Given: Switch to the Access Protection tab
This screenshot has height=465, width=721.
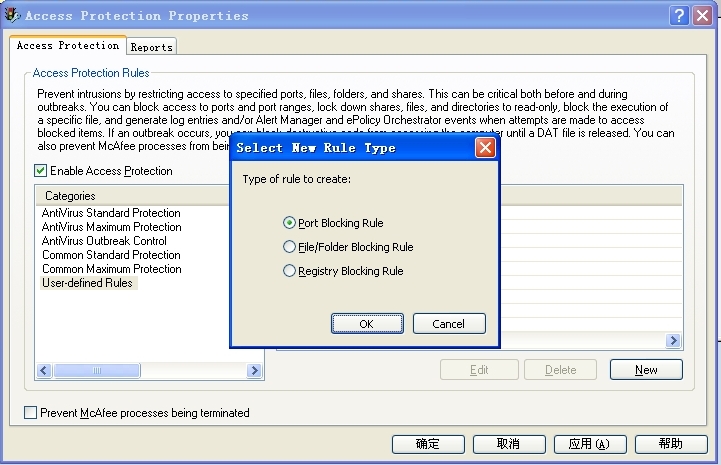Looking at the screenshot, I should 68,46.
